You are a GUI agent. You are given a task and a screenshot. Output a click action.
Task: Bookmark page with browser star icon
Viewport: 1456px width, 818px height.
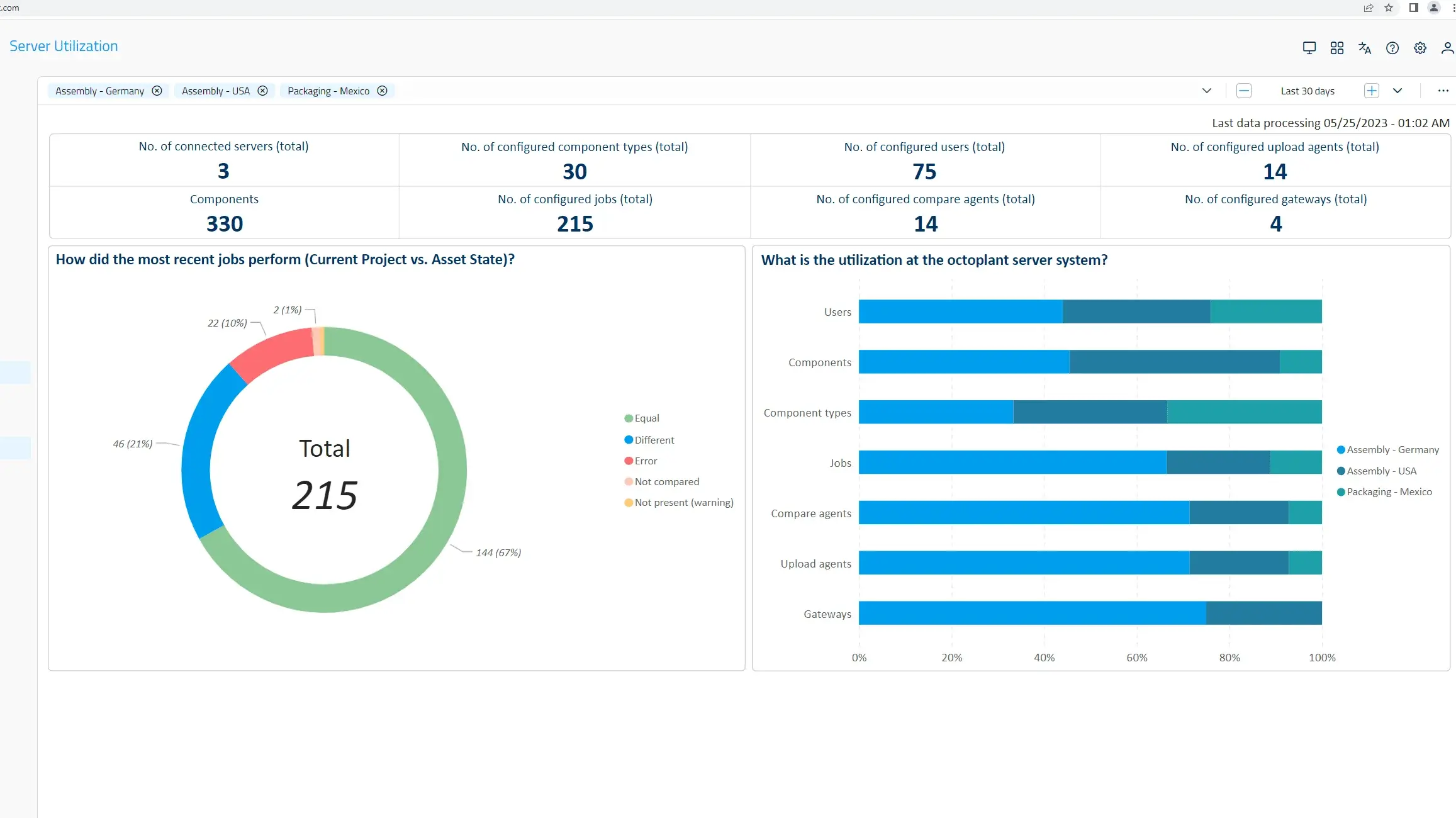(x=1388, y=8)
